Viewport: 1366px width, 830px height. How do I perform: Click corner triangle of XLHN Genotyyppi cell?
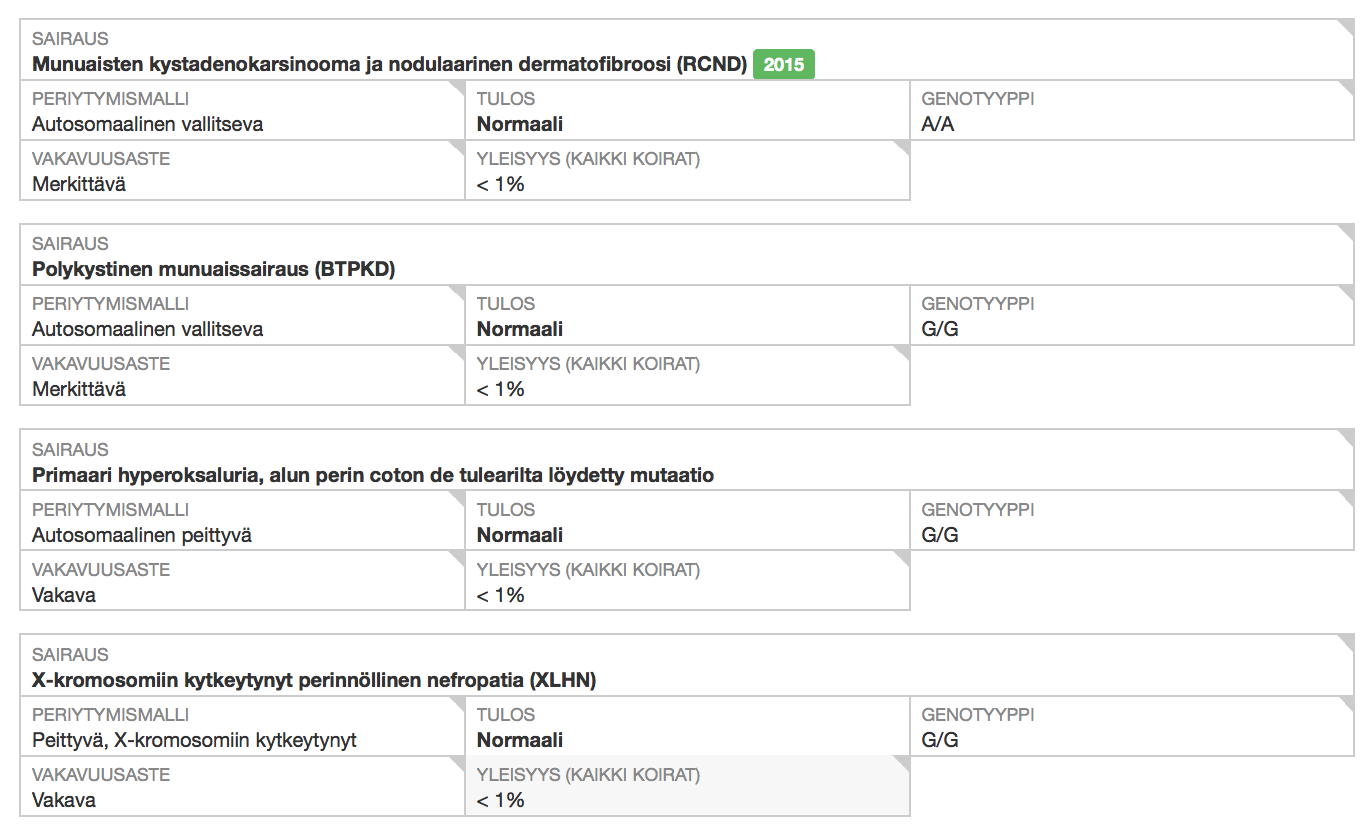click(1347, 702)
